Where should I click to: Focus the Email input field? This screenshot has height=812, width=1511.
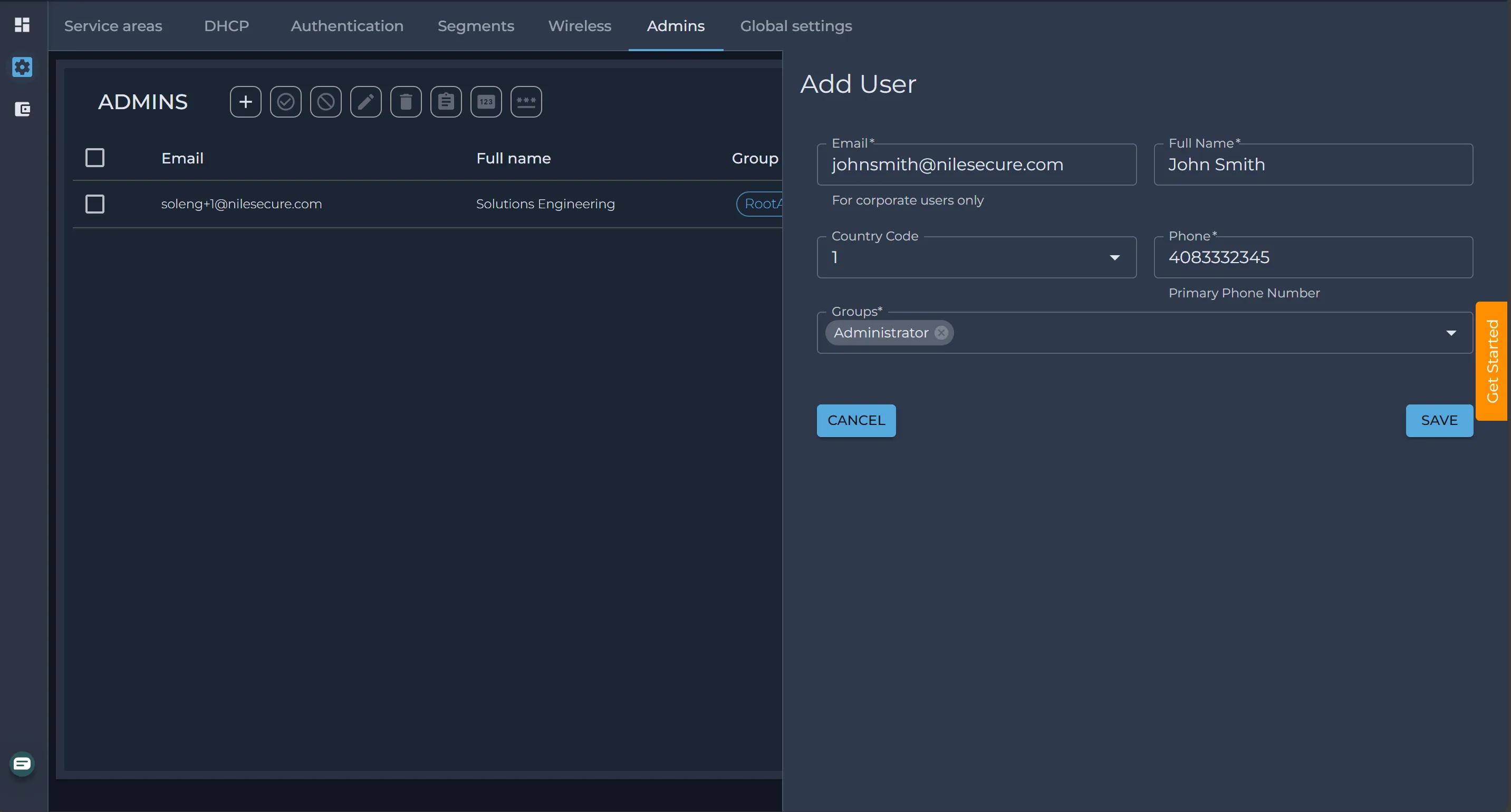click(977, 165)
